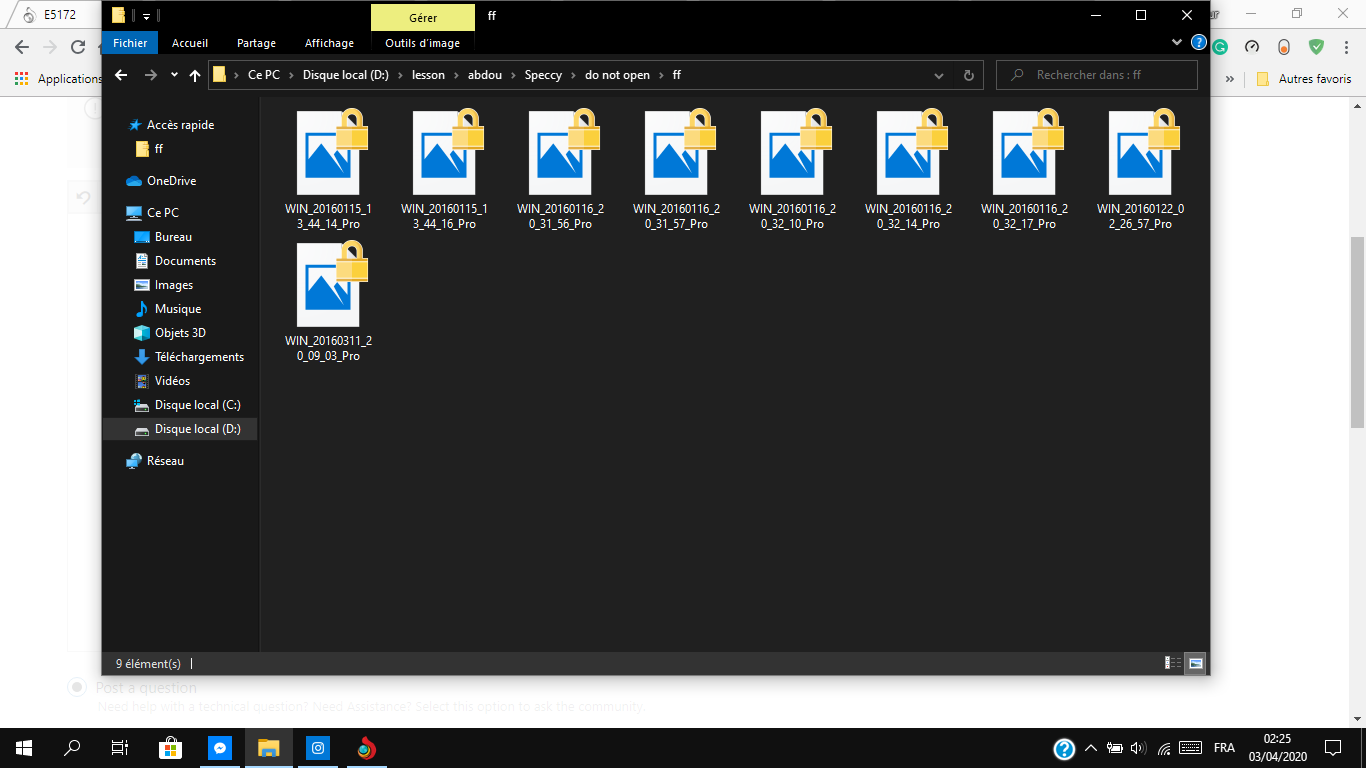
Task: Click the 'Rechercher dans : ff' search box
Action: (x=1097, y=75)
